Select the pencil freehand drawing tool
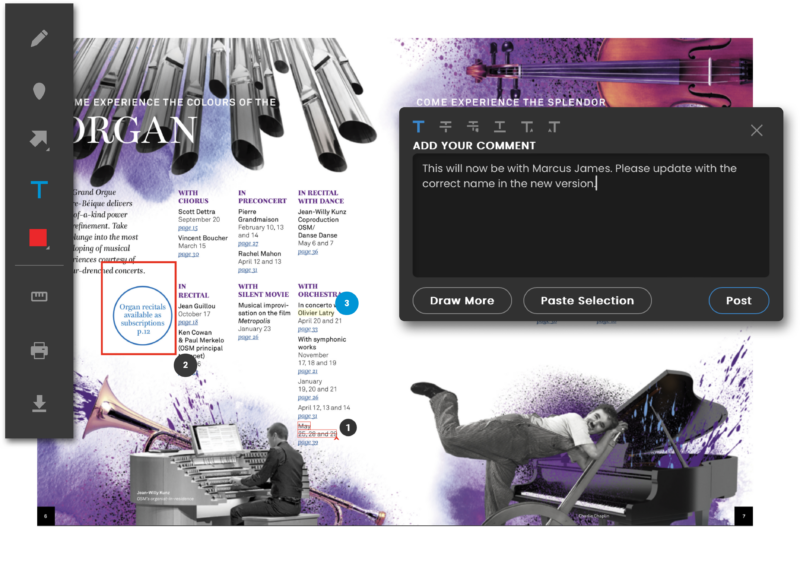Viewport: 800px width, 561px height. pyautogui.click(x=39, y=38)
